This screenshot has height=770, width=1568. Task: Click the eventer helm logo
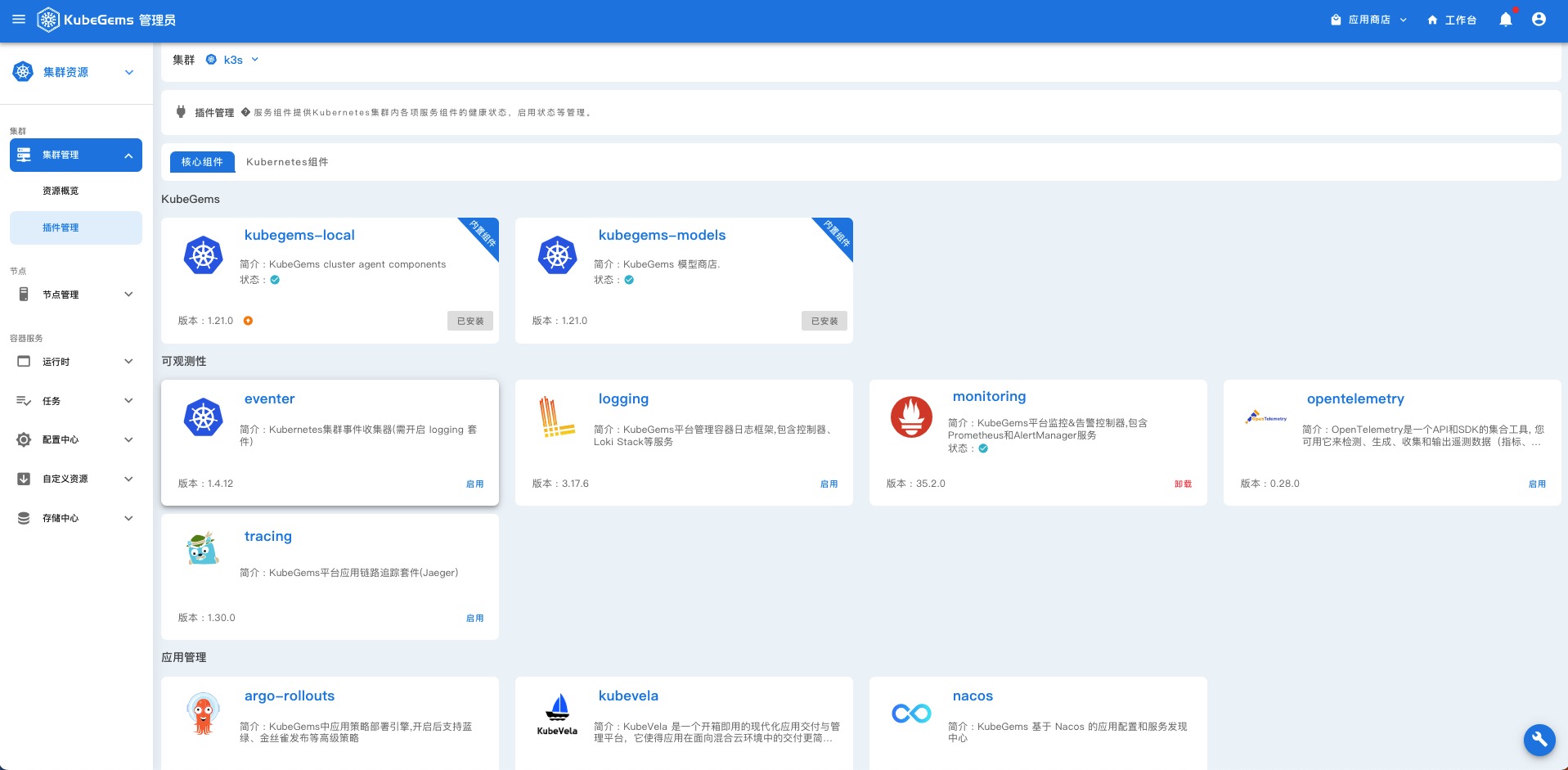[x=203, y=417]
